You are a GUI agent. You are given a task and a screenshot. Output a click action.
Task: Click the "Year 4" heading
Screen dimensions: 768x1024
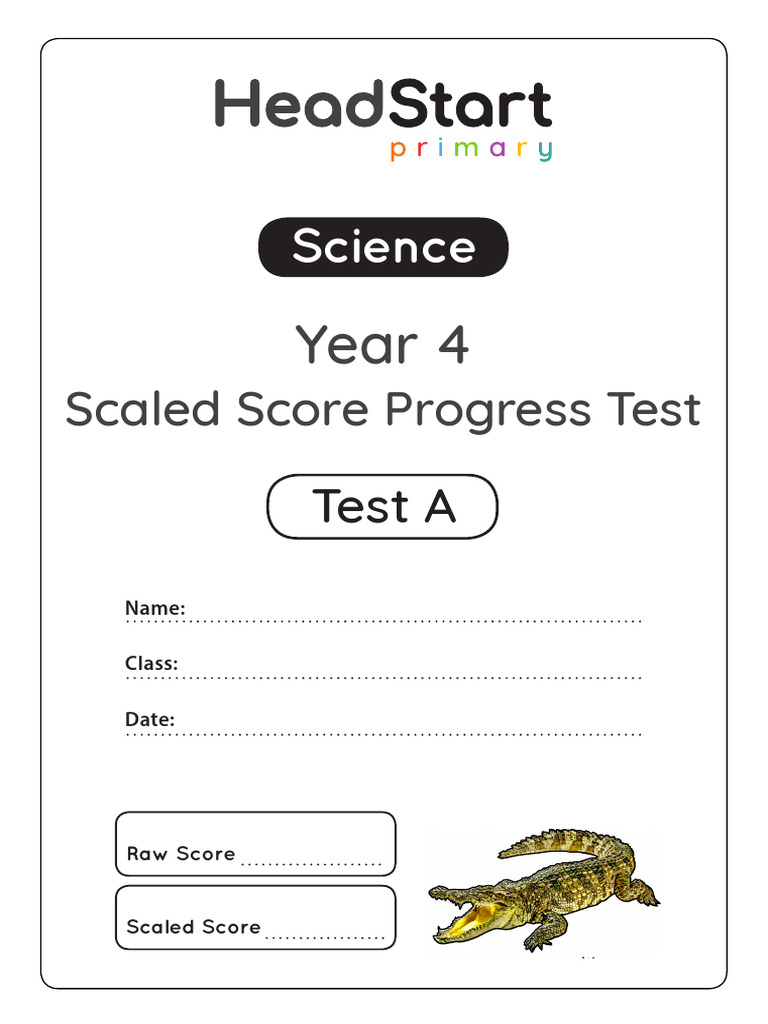pyautogui.click(x=383, y=345)
